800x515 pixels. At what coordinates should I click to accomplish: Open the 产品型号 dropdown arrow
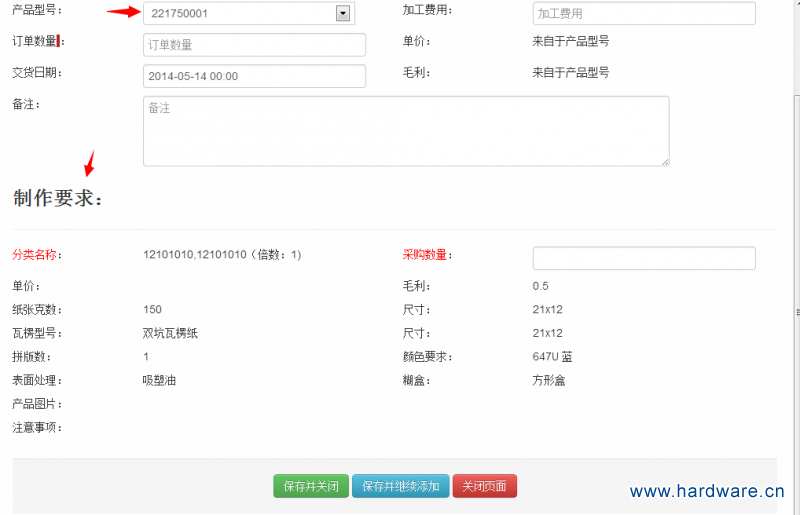coord(343,13)
